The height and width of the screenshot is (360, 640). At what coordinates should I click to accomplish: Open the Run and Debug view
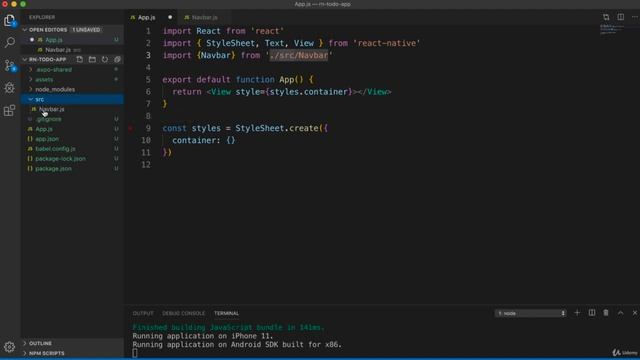[9, 88]
